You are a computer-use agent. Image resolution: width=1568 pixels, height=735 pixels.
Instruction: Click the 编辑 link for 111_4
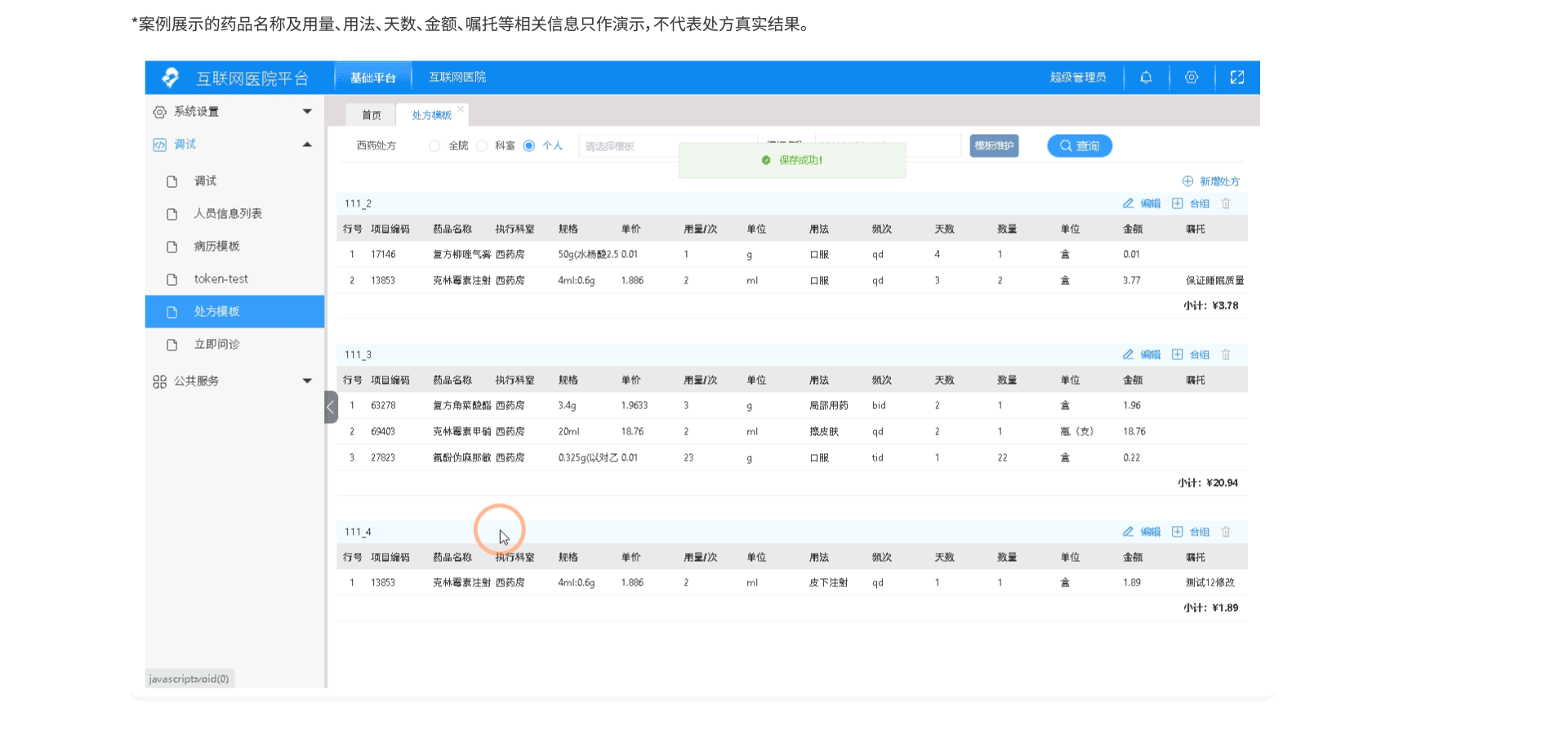1151,532
